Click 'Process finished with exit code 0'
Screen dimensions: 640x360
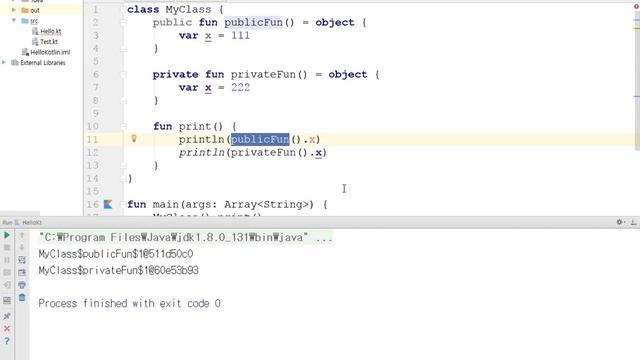[x=129, y=303]
